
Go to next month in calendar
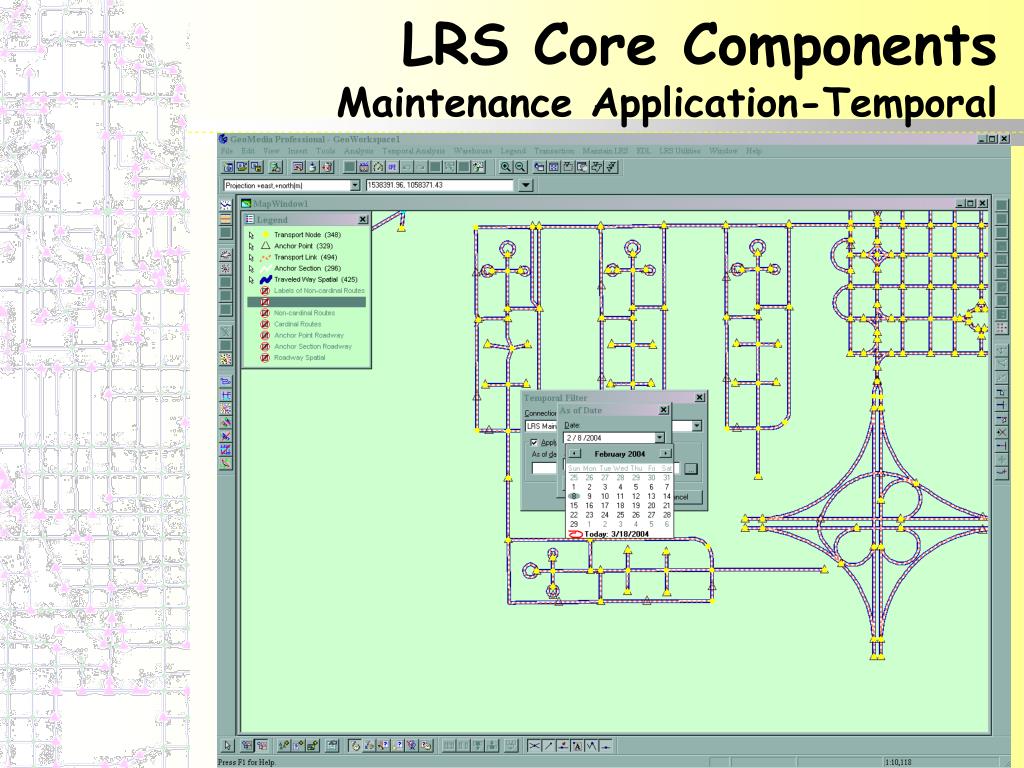click(x=665, y=453)
